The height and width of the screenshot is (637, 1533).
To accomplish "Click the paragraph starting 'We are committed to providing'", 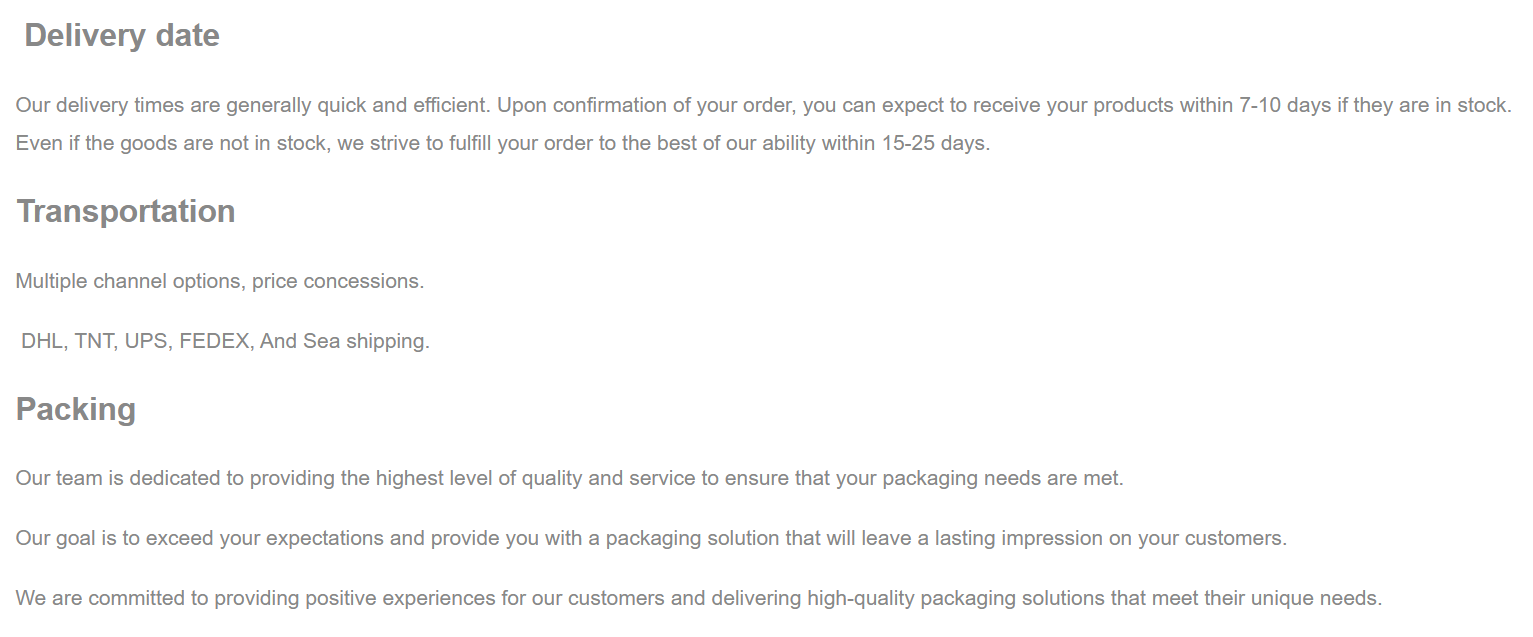I will (x=699, y=599).
